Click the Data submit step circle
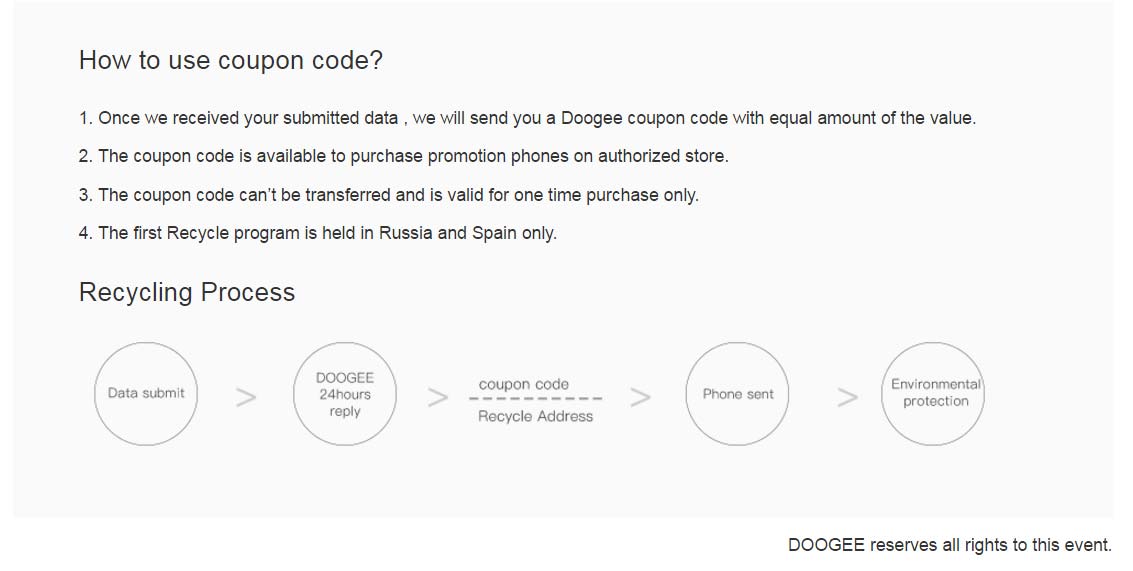This screenshot has width=1133, height=571. point(146,394)
